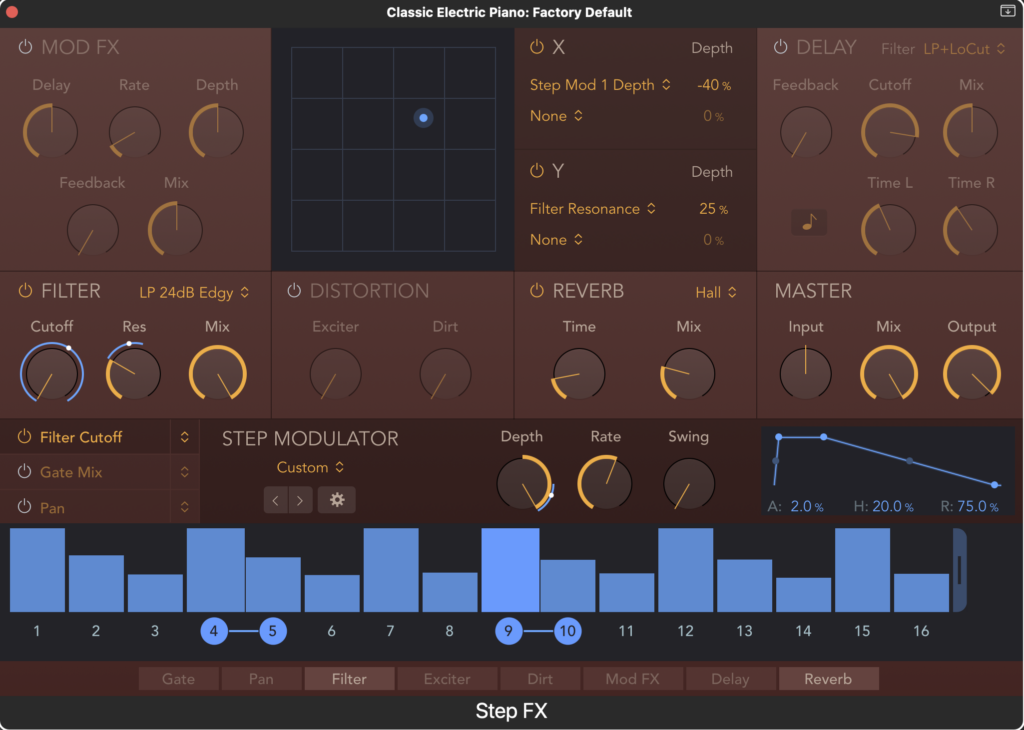Open the Hall reverb preset menu

[714, 291]
